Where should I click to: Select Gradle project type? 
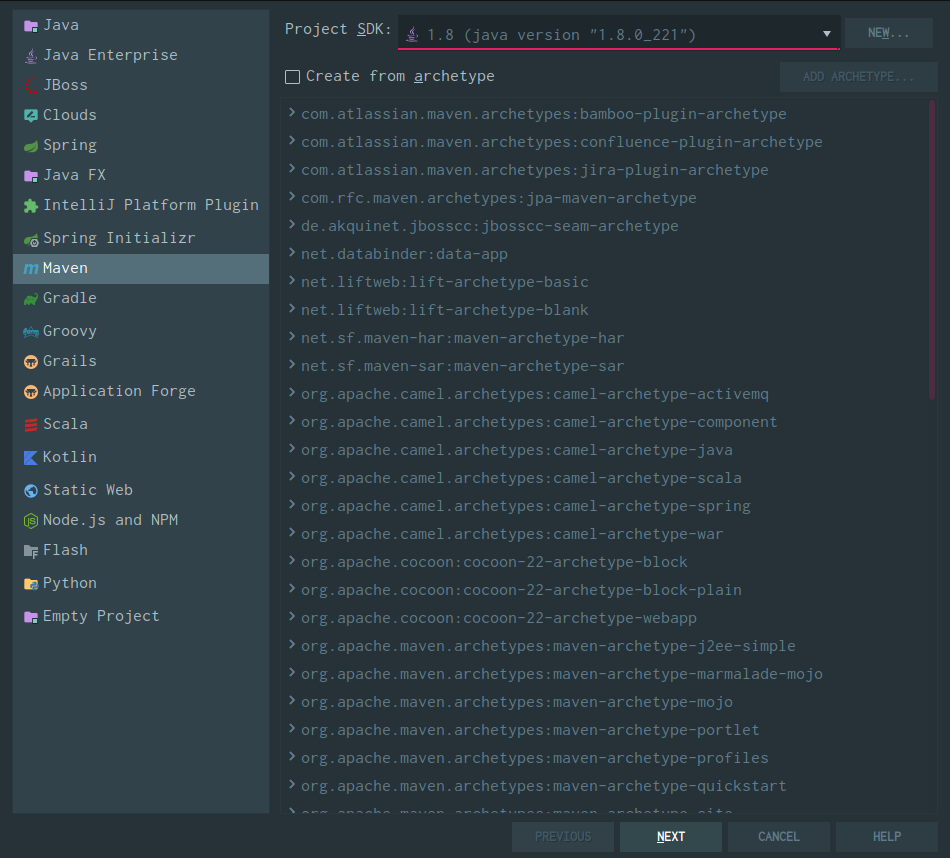141,299
